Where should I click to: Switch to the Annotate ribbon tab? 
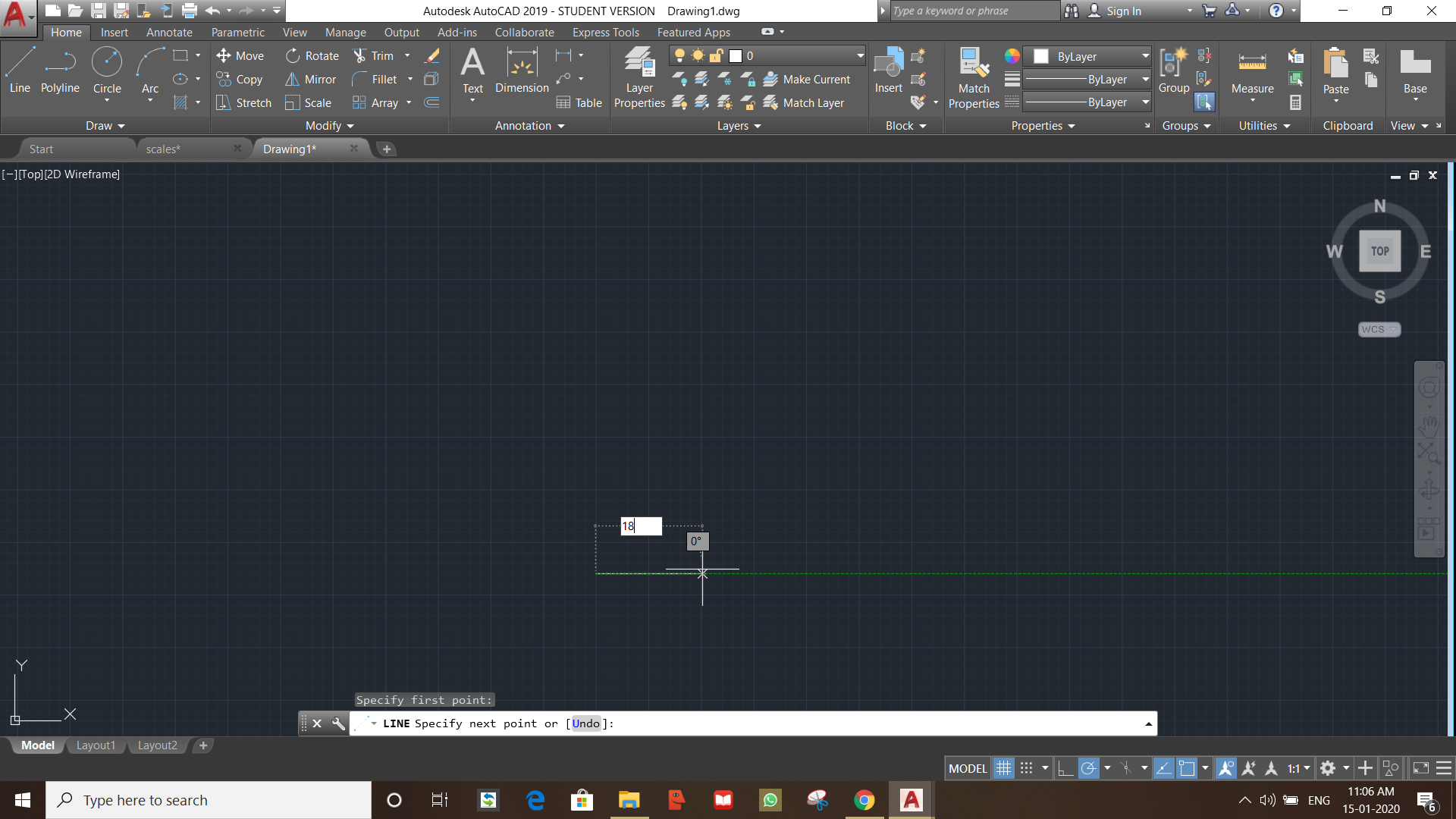coord(168,32)
